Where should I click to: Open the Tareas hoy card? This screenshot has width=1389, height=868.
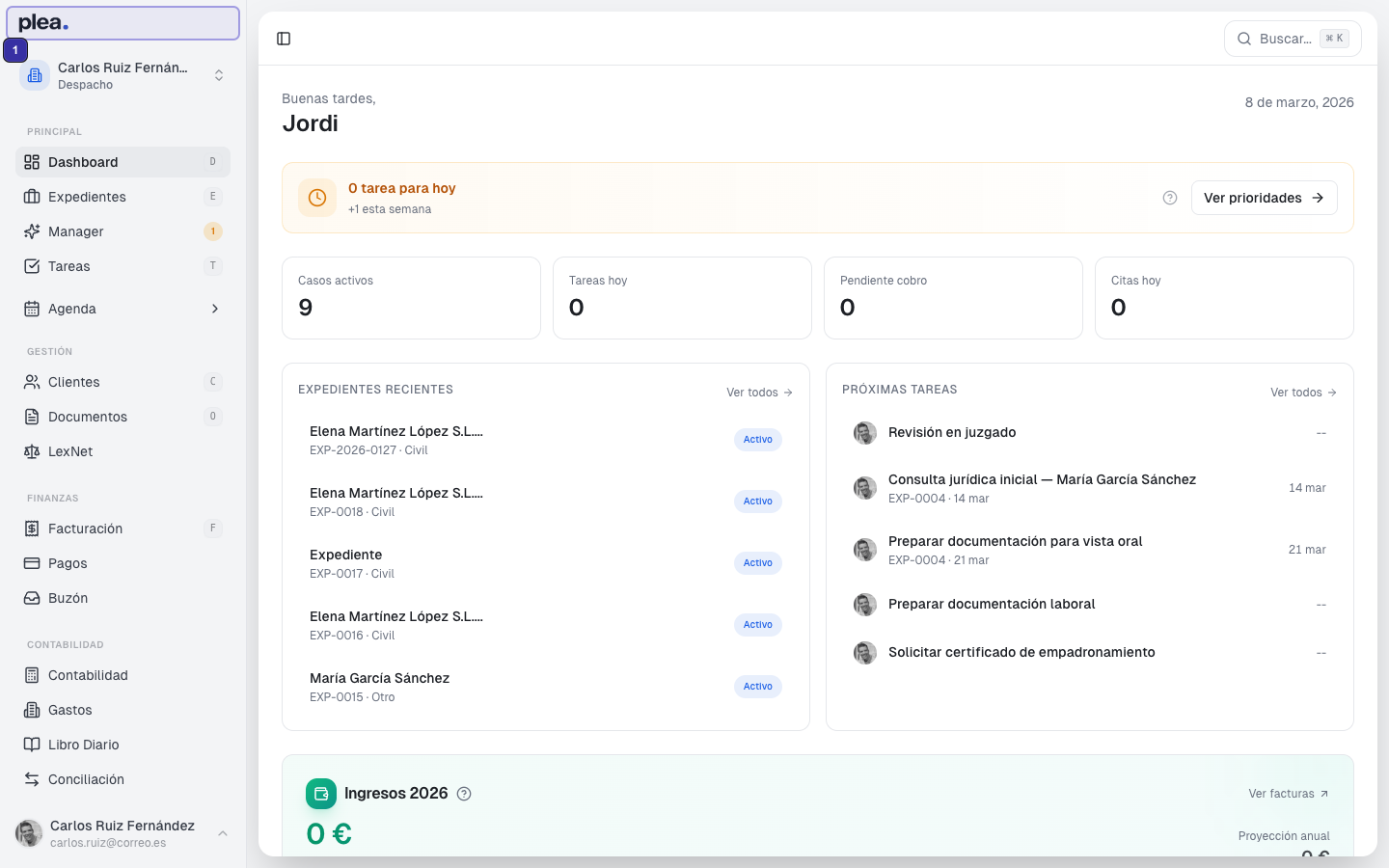click(682, 298)
